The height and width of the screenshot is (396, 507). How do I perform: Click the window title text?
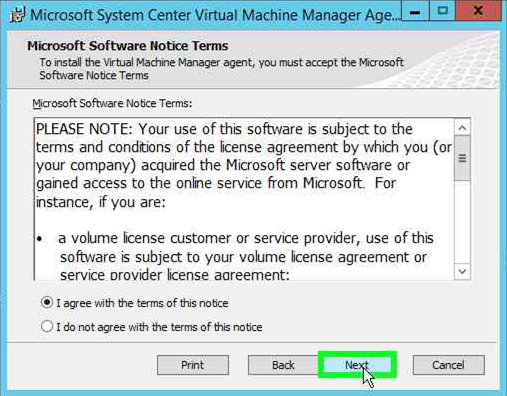pos(215,15)
